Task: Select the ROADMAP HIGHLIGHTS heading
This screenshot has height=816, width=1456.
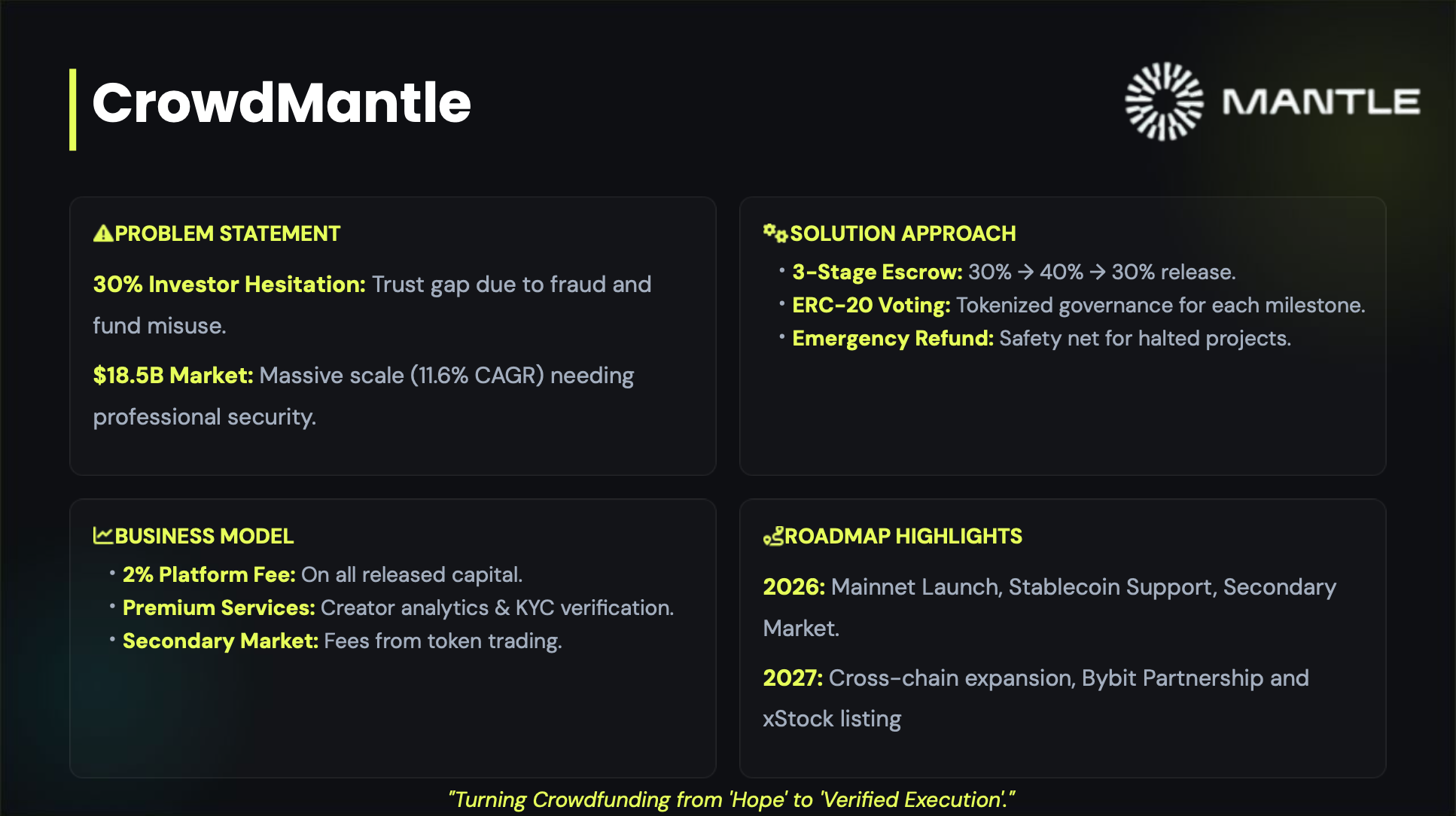Action: click(903, 536)
